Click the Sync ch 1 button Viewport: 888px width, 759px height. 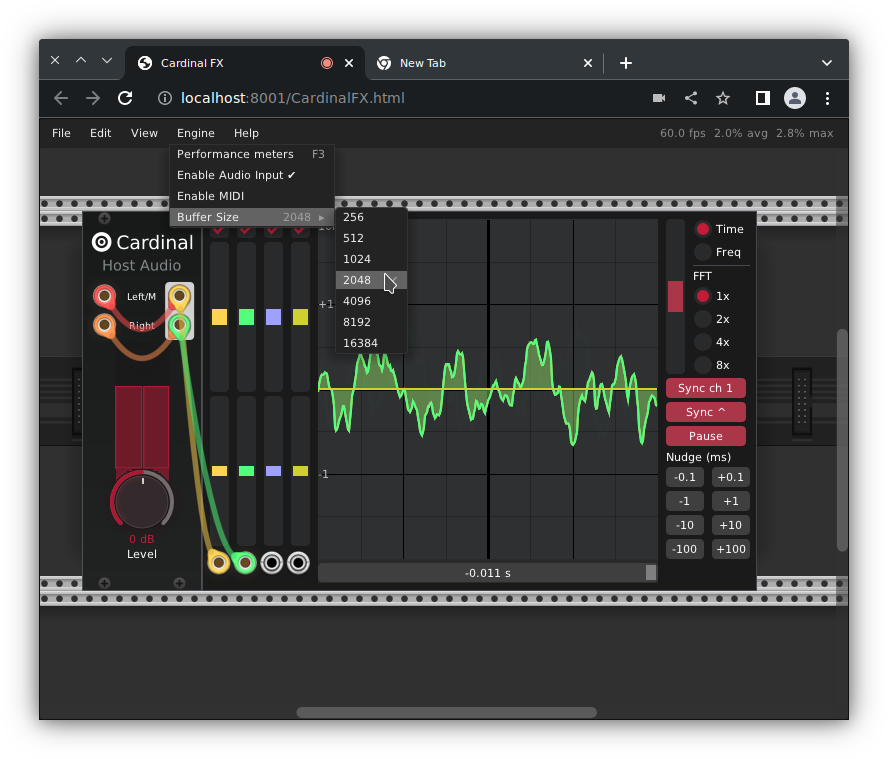[x=706, y=388]
